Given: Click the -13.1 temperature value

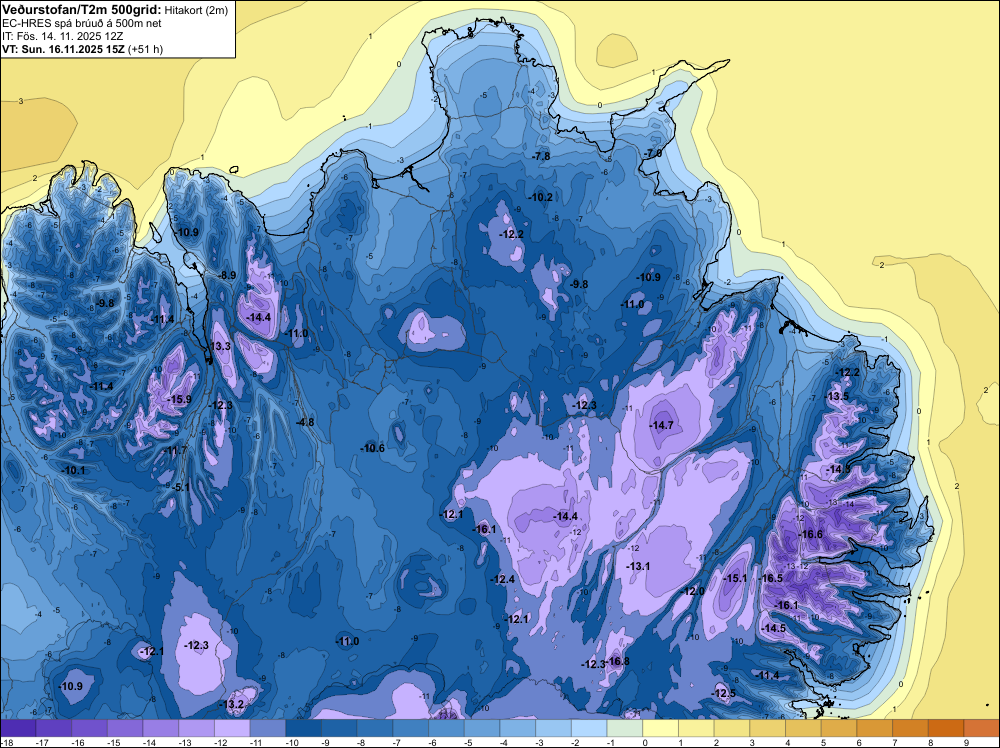Looking at the screenshot, I should click(x=638, y=566).
